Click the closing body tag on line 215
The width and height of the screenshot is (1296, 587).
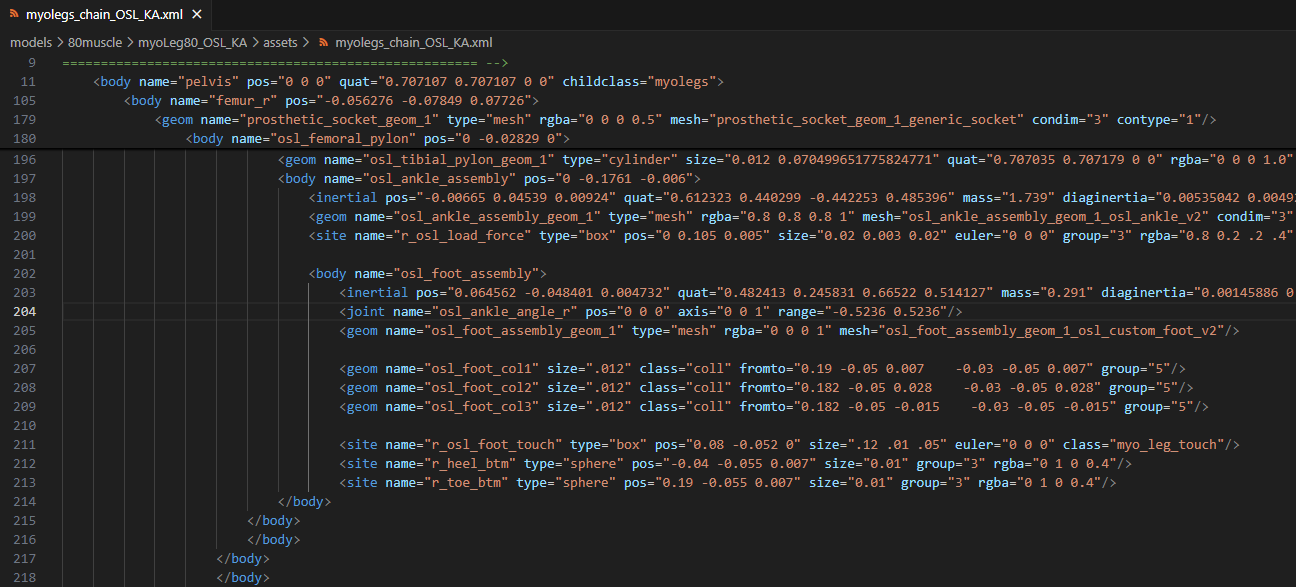point(273,521)
